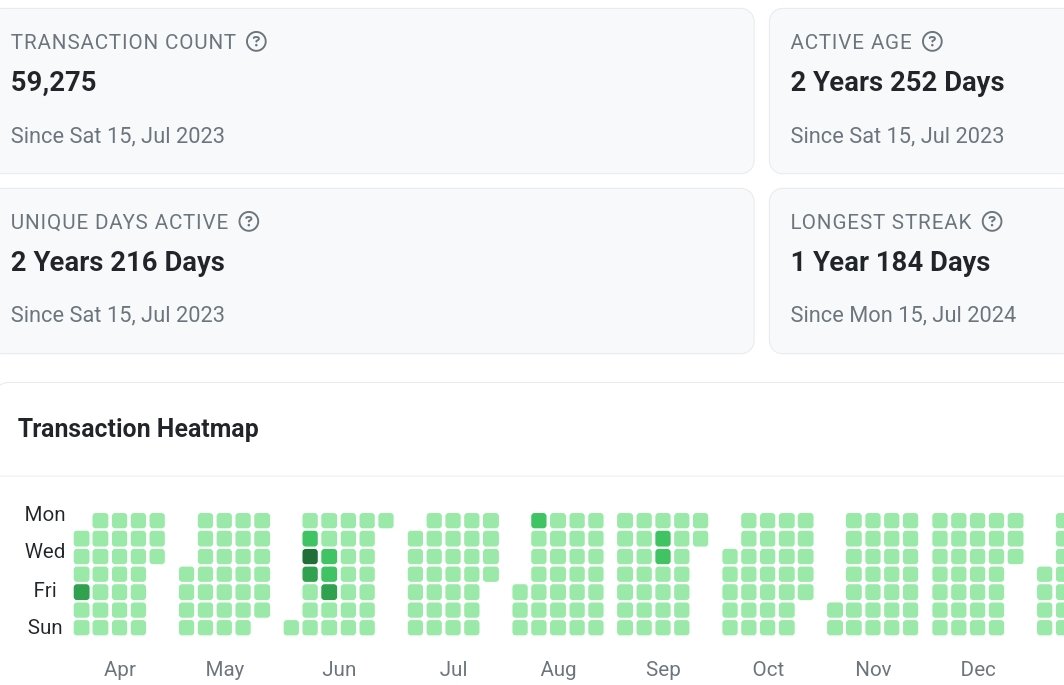Select the TRANSACTION COUNT label
Screen dimensions: 1064x685
(124, 42)
